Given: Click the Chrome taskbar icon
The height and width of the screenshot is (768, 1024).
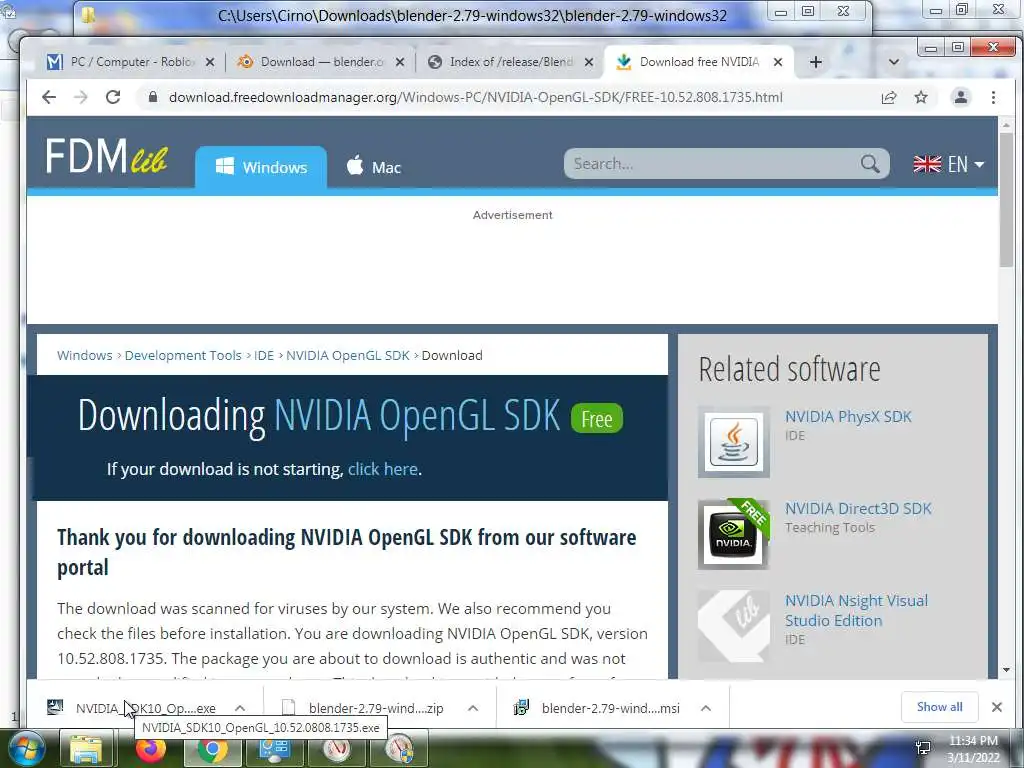Looking at the screenshot, I should click(x=212, y=749).
